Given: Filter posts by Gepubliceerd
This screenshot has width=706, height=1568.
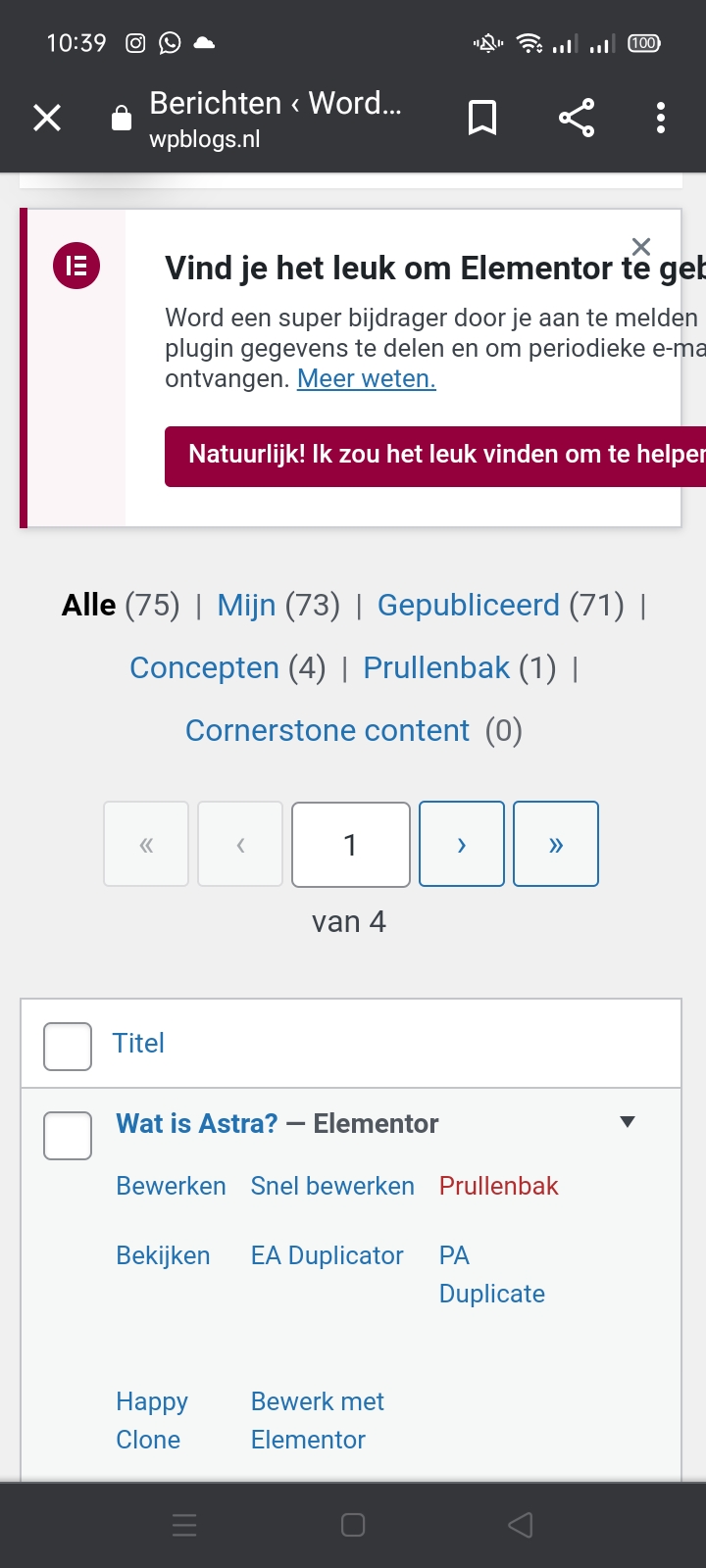Looking at the screenshot, I should [469, 605].
